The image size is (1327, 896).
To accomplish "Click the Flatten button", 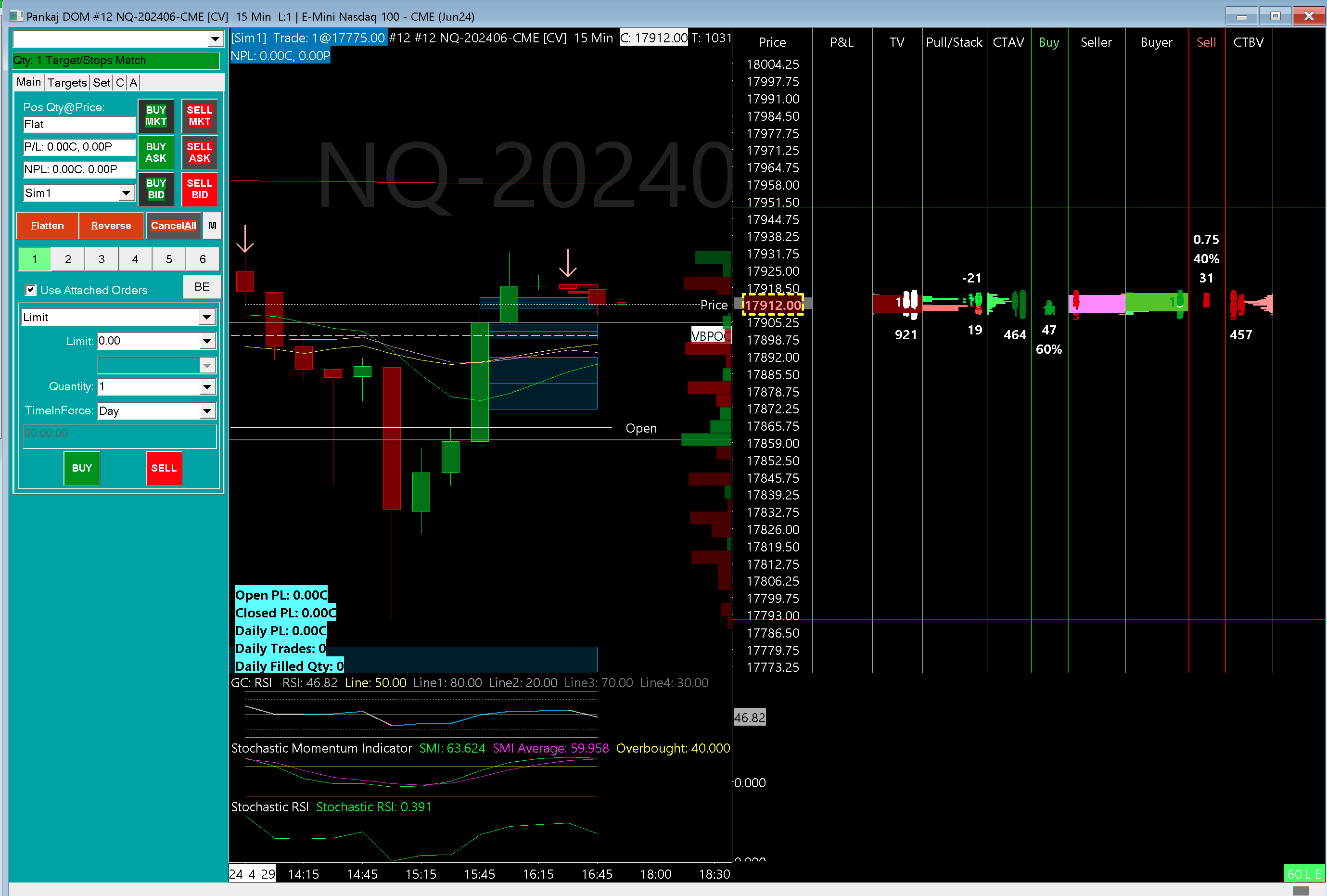I will coord(47,226).
